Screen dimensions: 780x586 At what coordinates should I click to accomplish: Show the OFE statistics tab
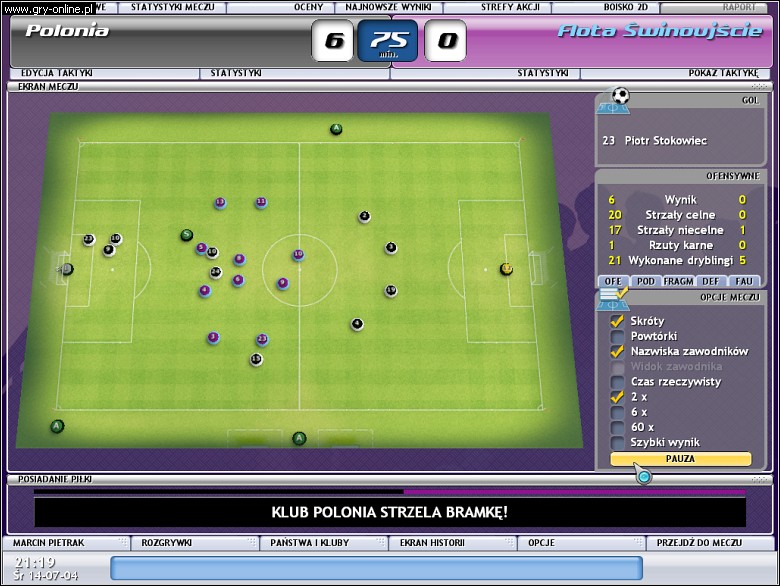click(613, 281)
